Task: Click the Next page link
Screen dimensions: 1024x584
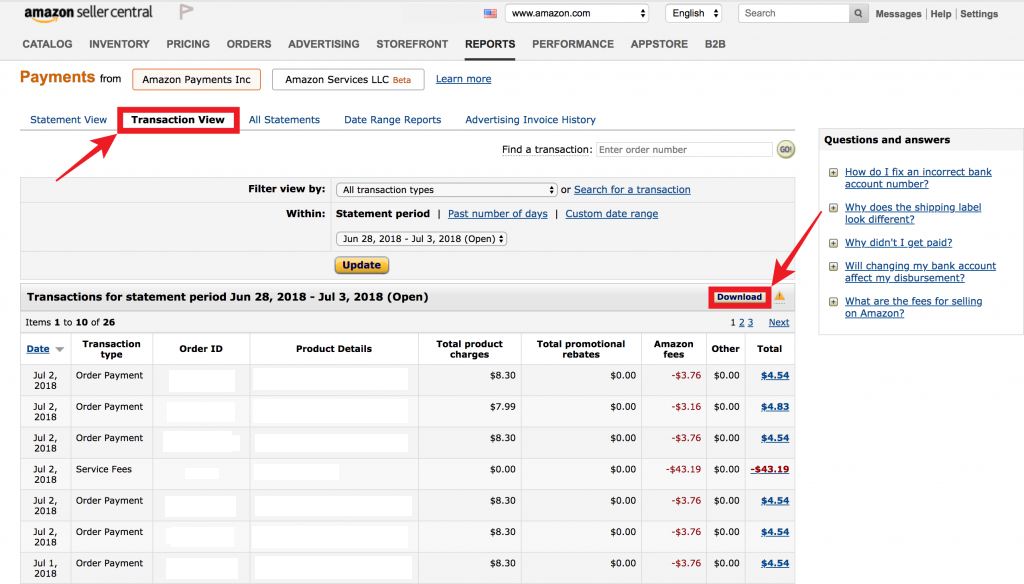Action: pyautogui.click(x=778, y=322)
